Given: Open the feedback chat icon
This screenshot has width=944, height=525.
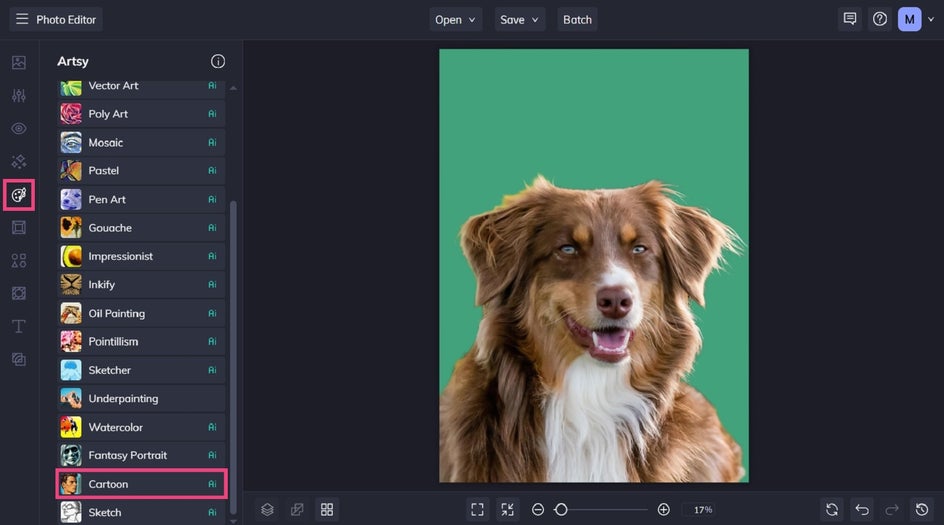Looking at the screenshot, I should point(849,19).
